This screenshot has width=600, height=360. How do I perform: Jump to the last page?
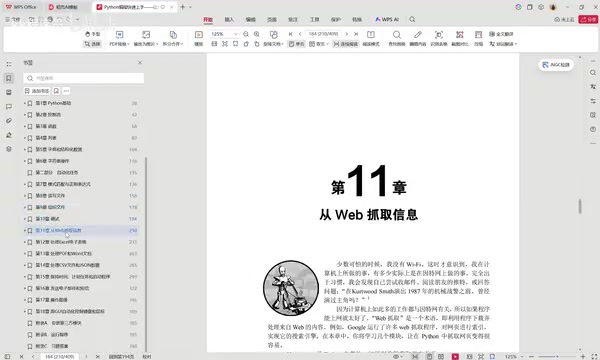tap(356, 34)
